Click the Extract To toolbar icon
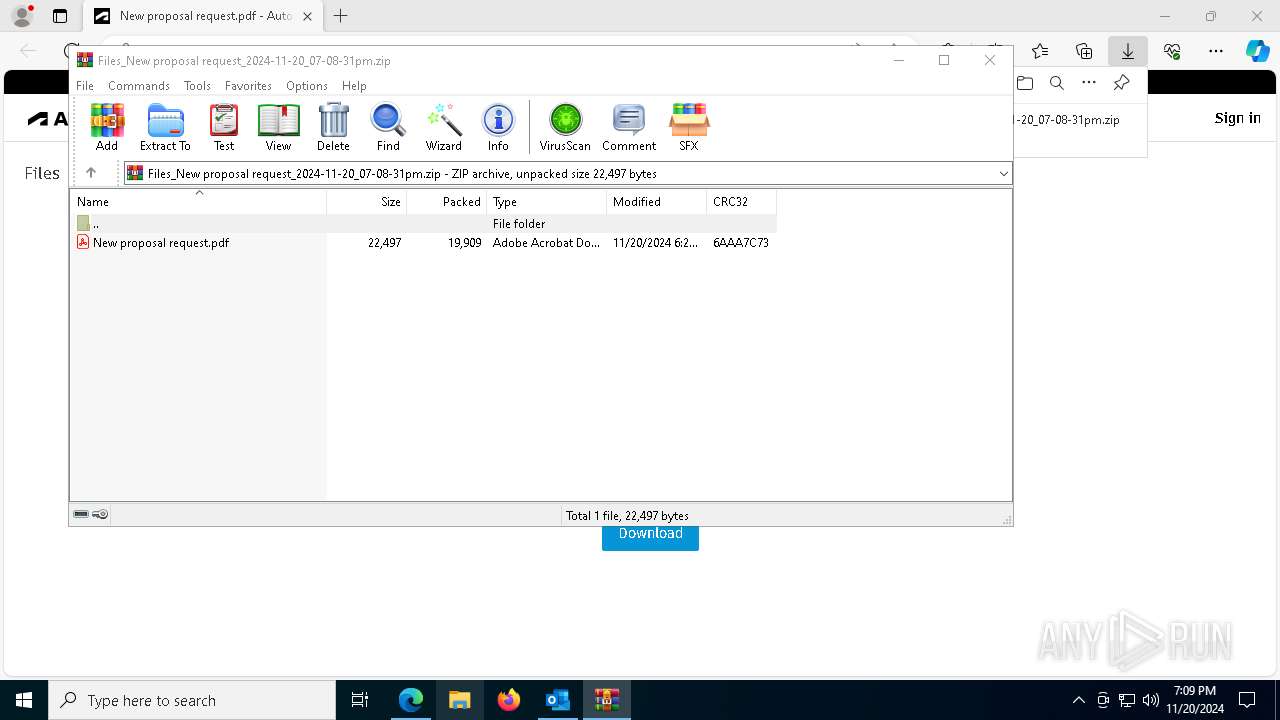Viewport: 1280px width, 720px height. [165, 127]
